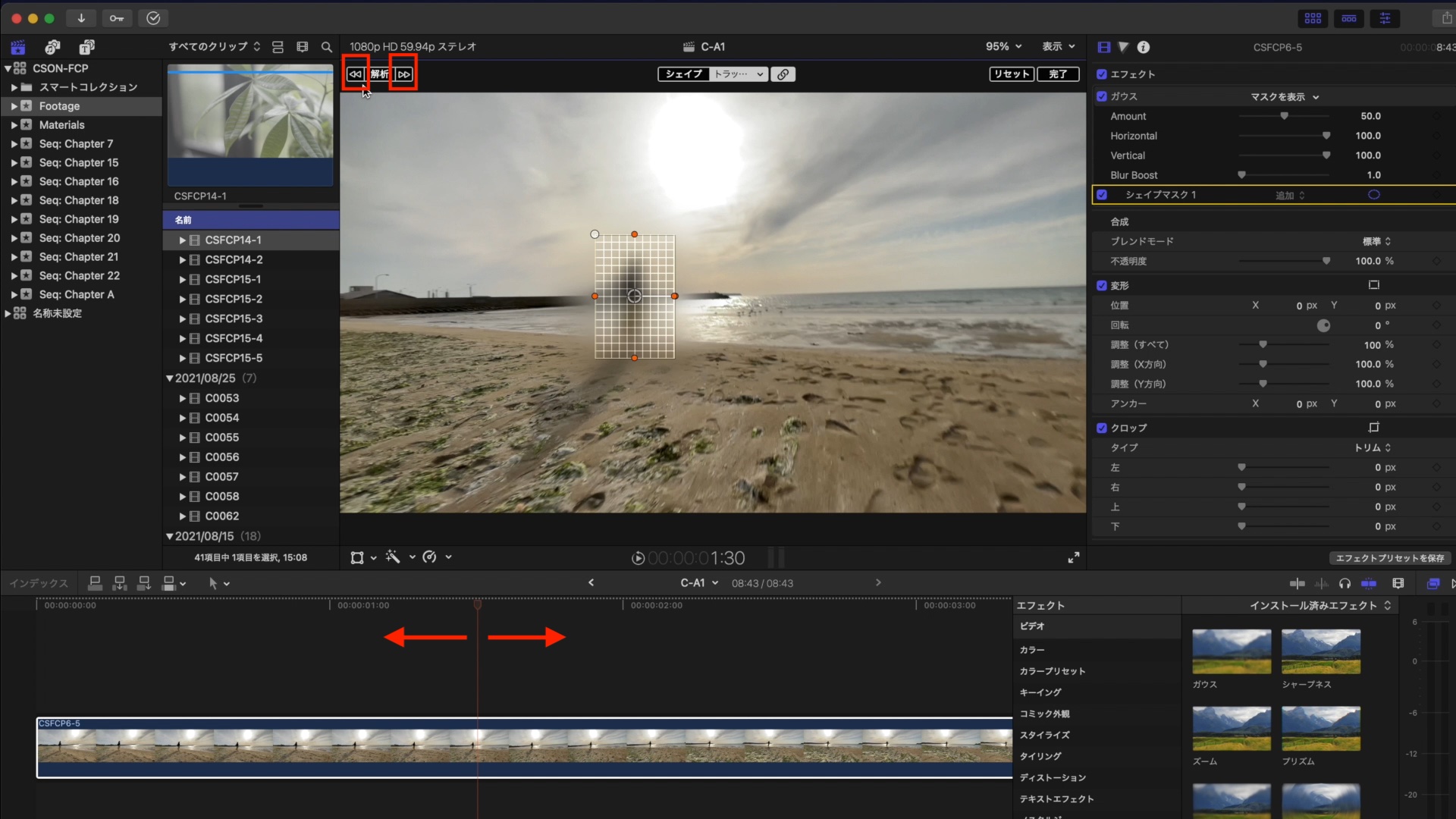Disable the ガウス effect checkbox

1102,96
